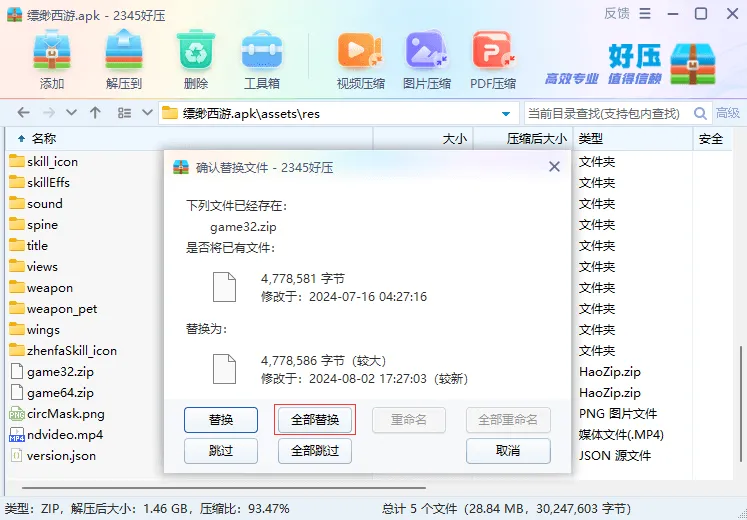Go forward with the right arrow
747x520 pixels.
click(48, 113)
